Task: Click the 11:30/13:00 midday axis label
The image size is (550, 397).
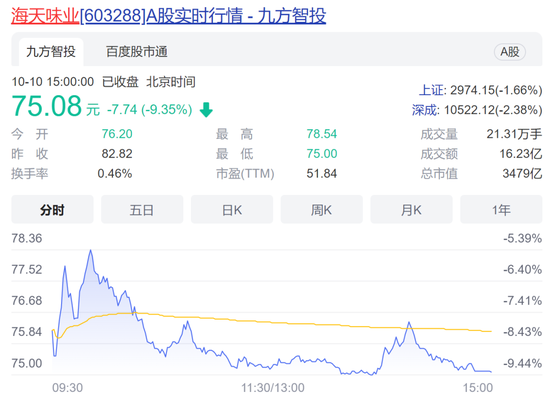Action: 273,388
